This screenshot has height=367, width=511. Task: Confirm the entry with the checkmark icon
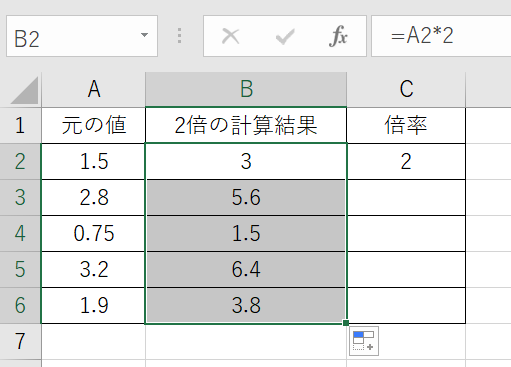coord(285,36)
